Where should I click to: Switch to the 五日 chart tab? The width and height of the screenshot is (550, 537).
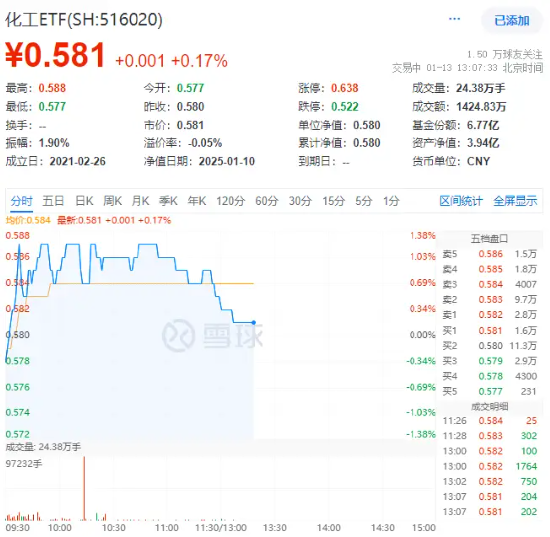(53, 201)
